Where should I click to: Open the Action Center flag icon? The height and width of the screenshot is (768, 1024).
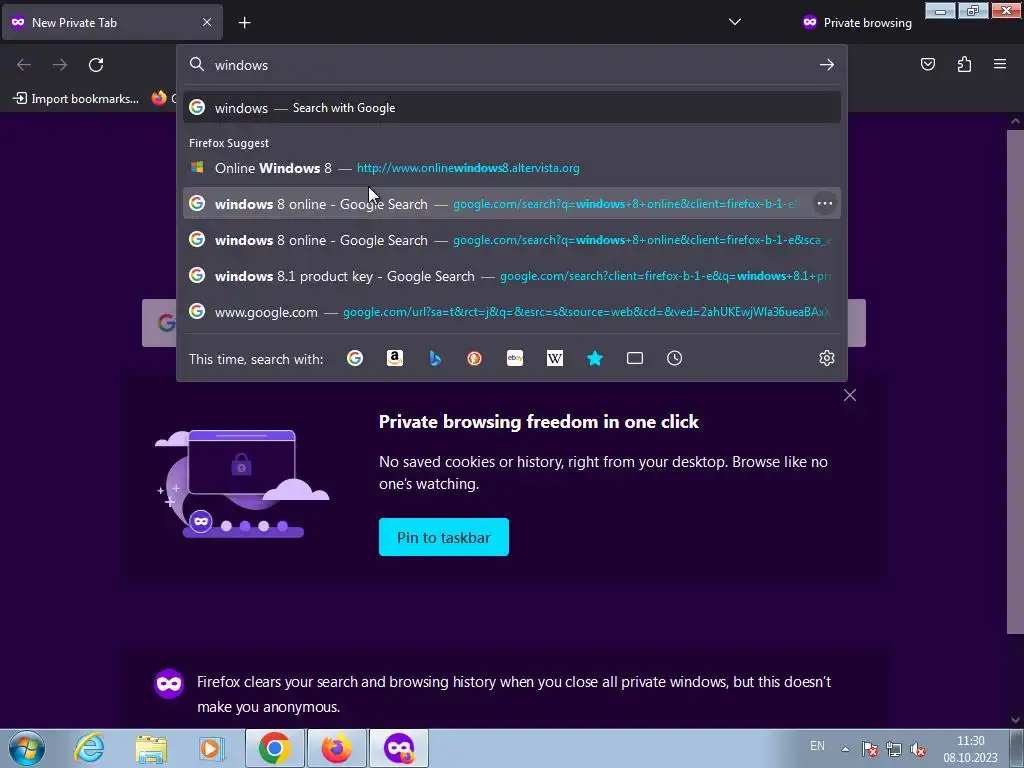(870, 749)
